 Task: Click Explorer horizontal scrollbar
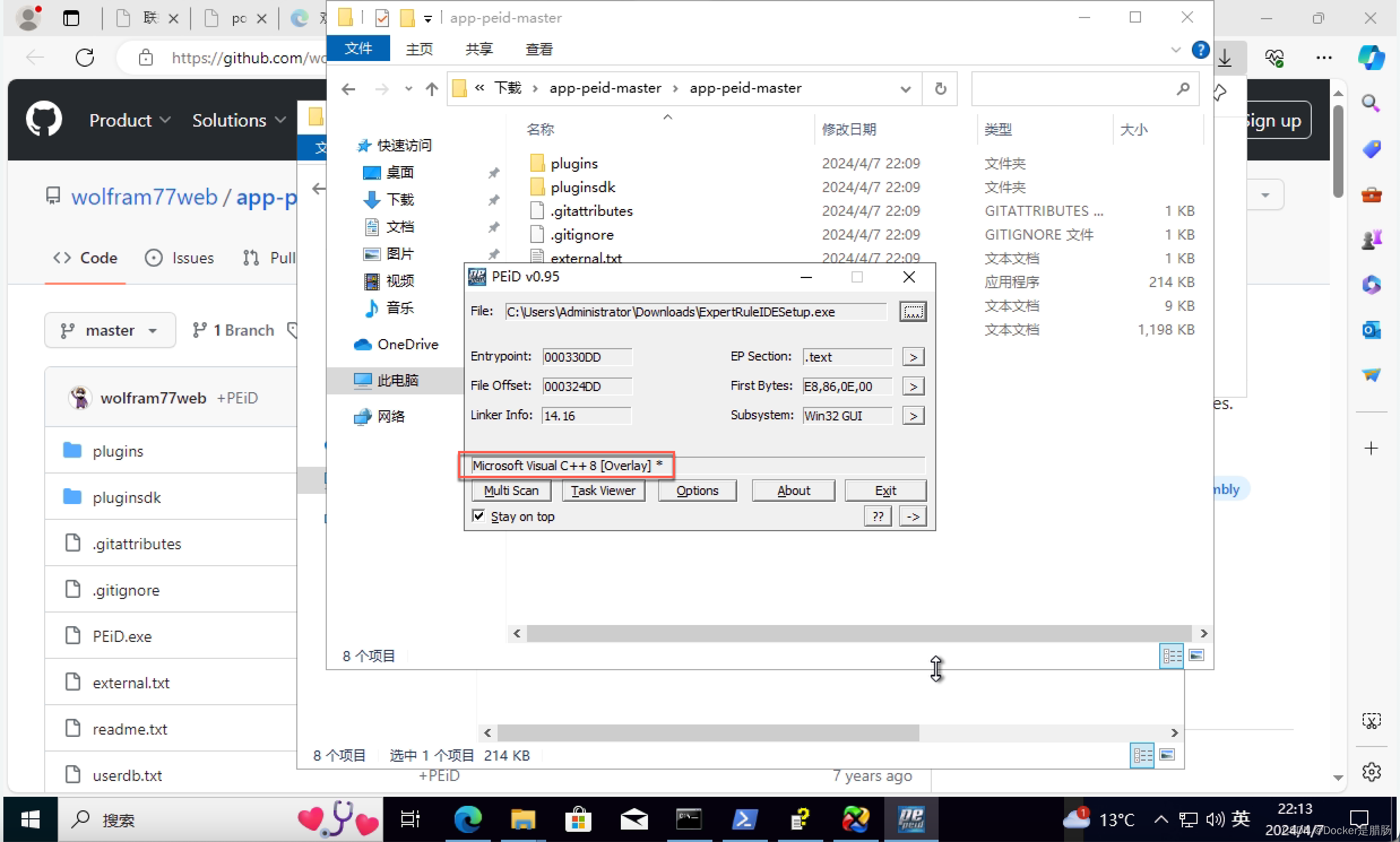858,634
